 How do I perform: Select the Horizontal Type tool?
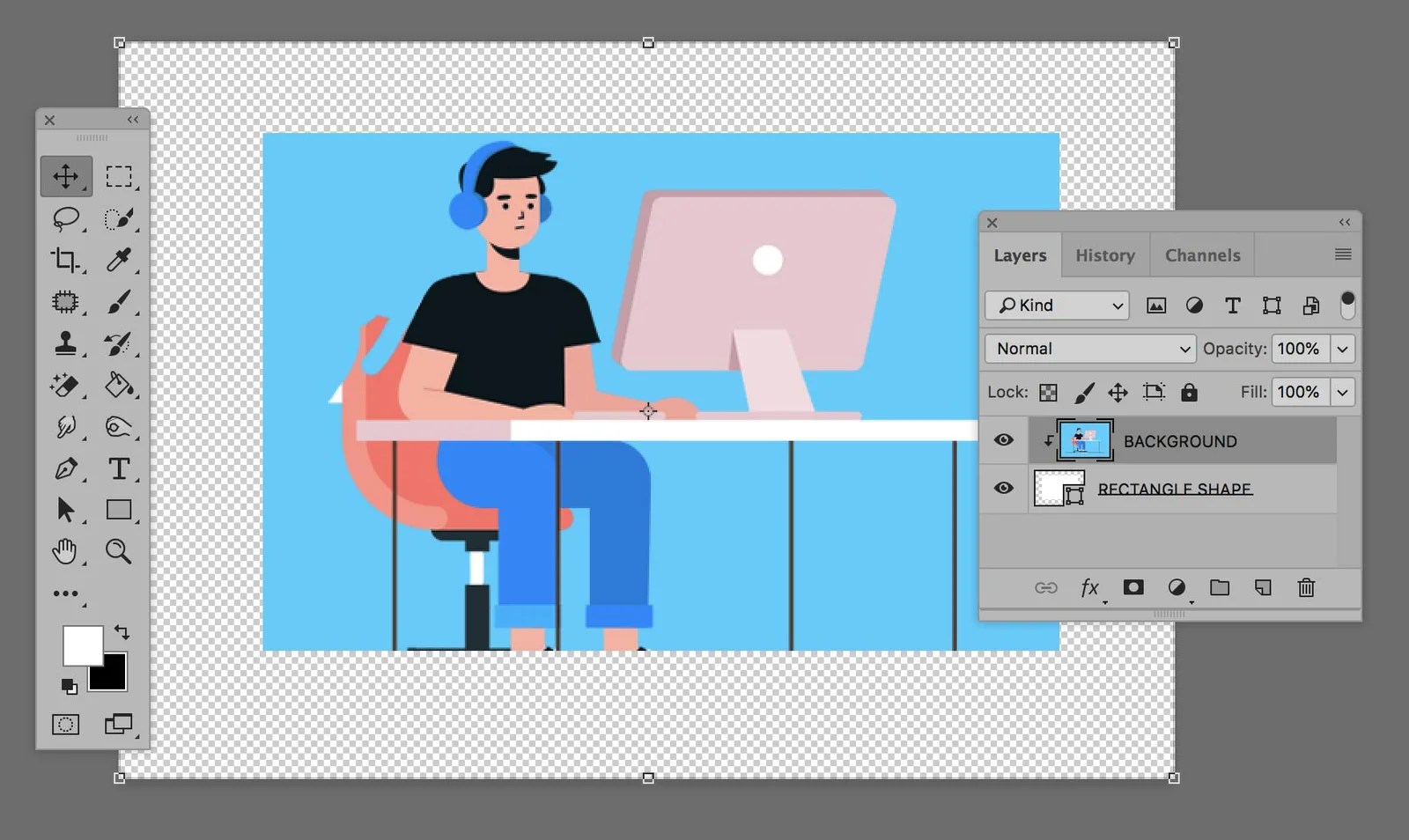pyautogui.click(x=122, y=468)
